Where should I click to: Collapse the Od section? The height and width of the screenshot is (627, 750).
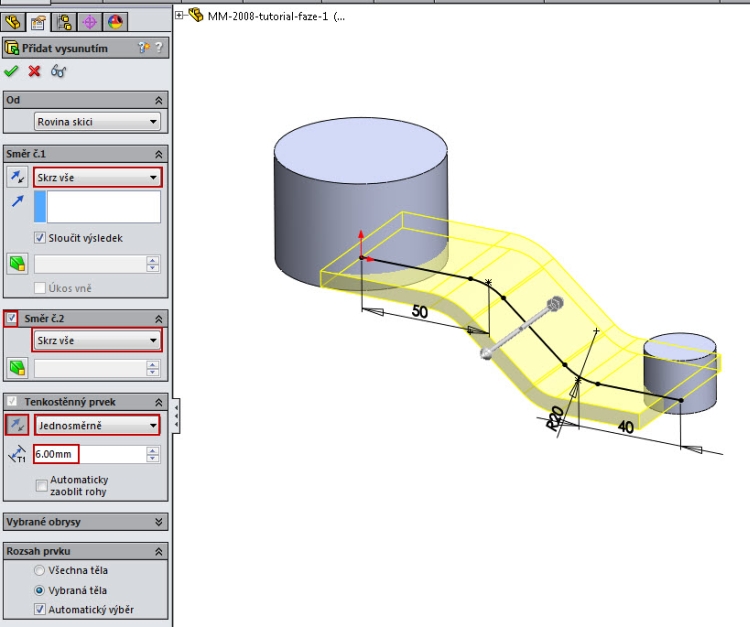click(x=158, y=100)
